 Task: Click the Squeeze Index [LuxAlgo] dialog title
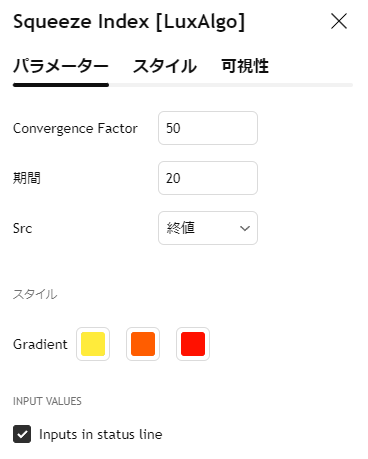[x=129, y=22]
